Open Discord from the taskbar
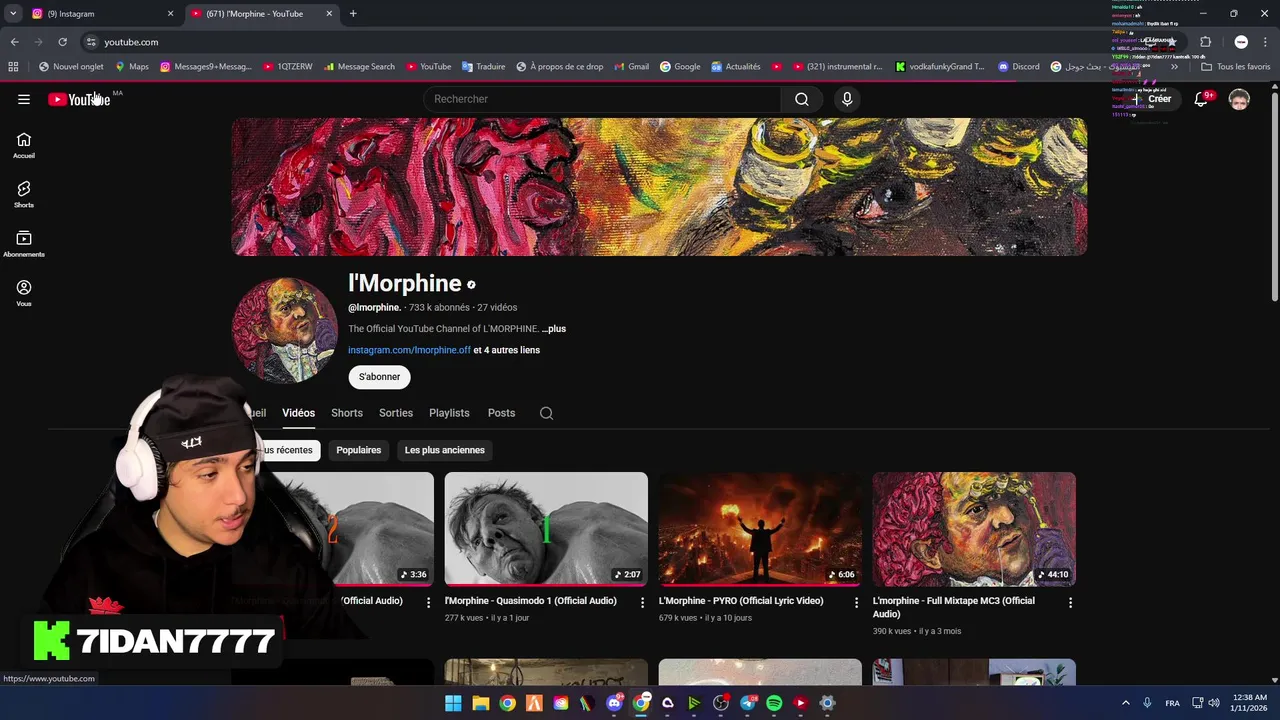 click(614, 703)
